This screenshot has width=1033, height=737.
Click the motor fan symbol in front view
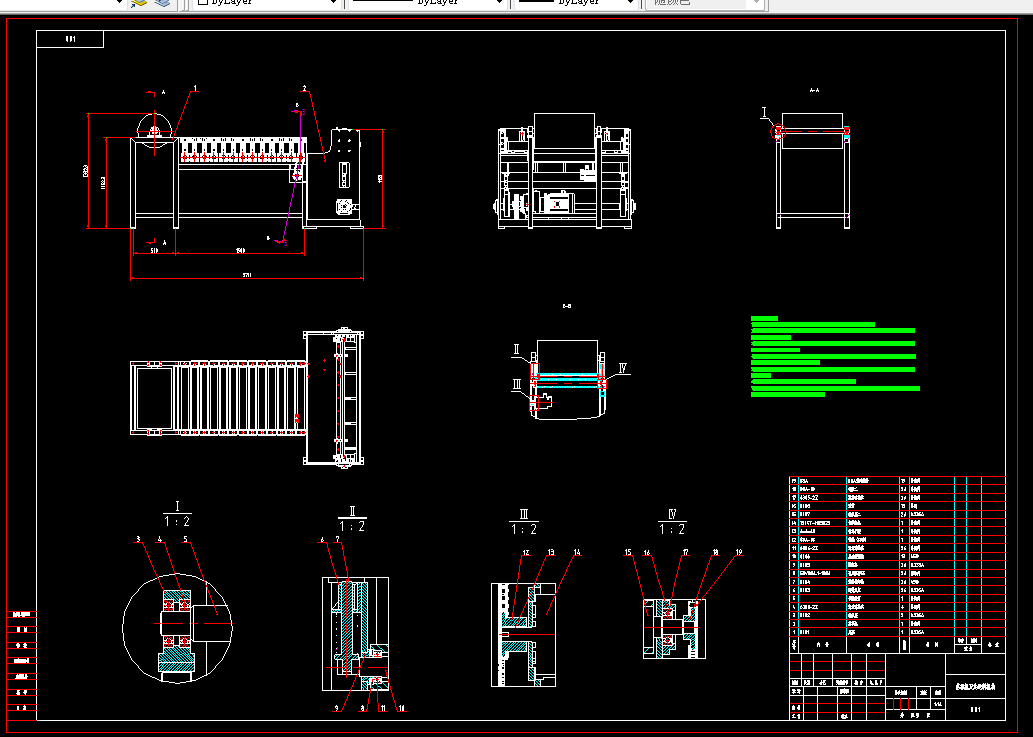coord(344,207)
